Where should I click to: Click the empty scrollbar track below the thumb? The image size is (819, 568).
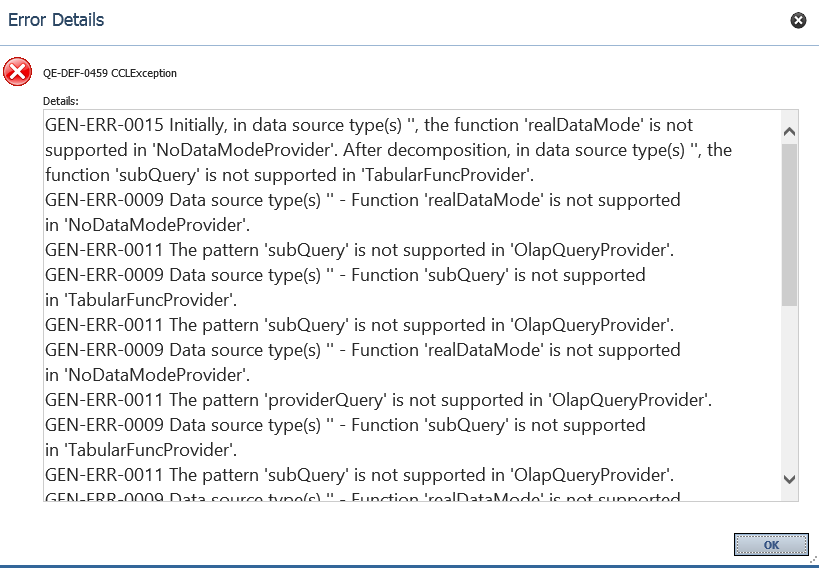pyautogui.click(x=789, y=387)
